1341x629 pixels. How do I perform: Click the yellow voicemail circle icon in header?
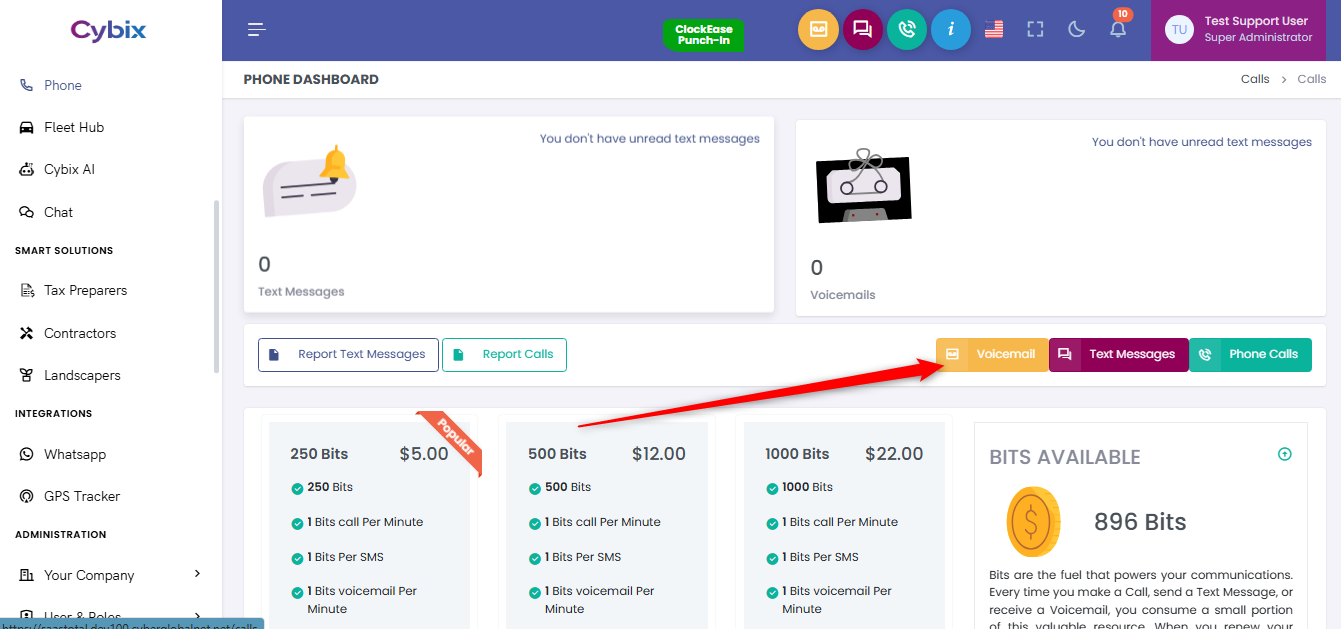[818, 30]
